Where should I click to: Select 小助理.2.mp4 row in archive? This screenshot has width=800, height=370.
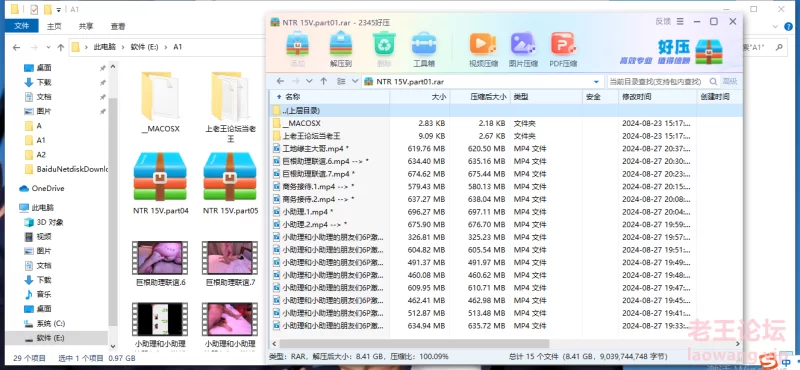pyautogui.click(x=505, y=225)
